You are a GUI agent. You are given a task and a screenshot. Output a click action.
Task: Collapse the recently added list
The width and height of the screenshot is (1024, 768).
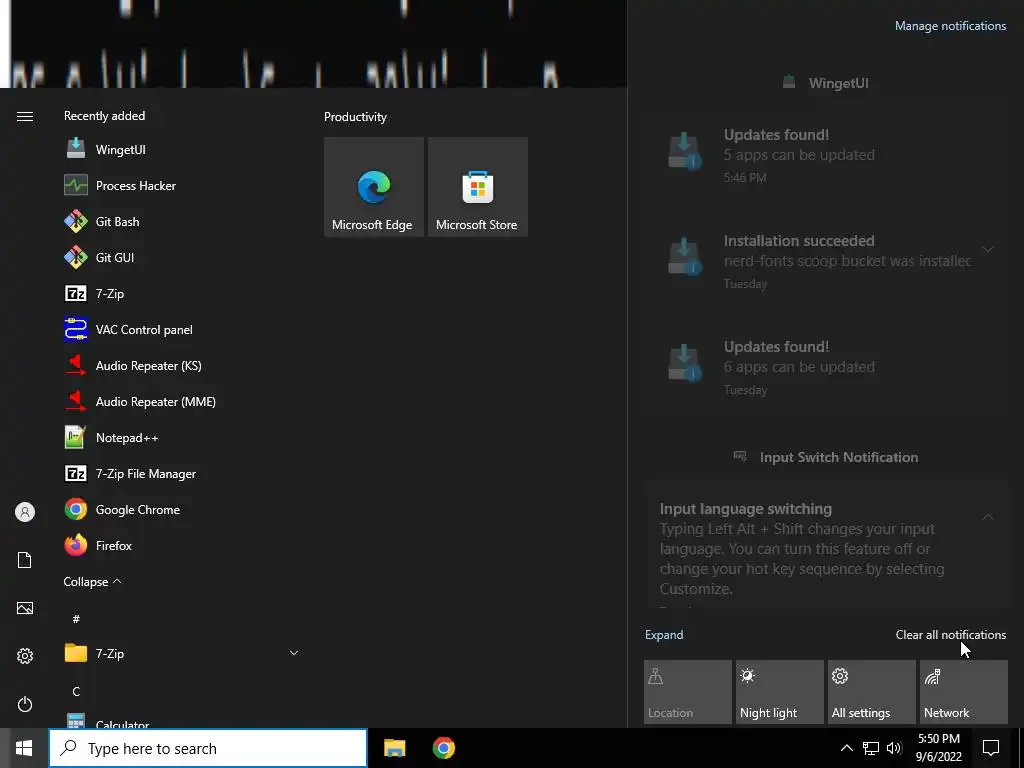(92, 581)
